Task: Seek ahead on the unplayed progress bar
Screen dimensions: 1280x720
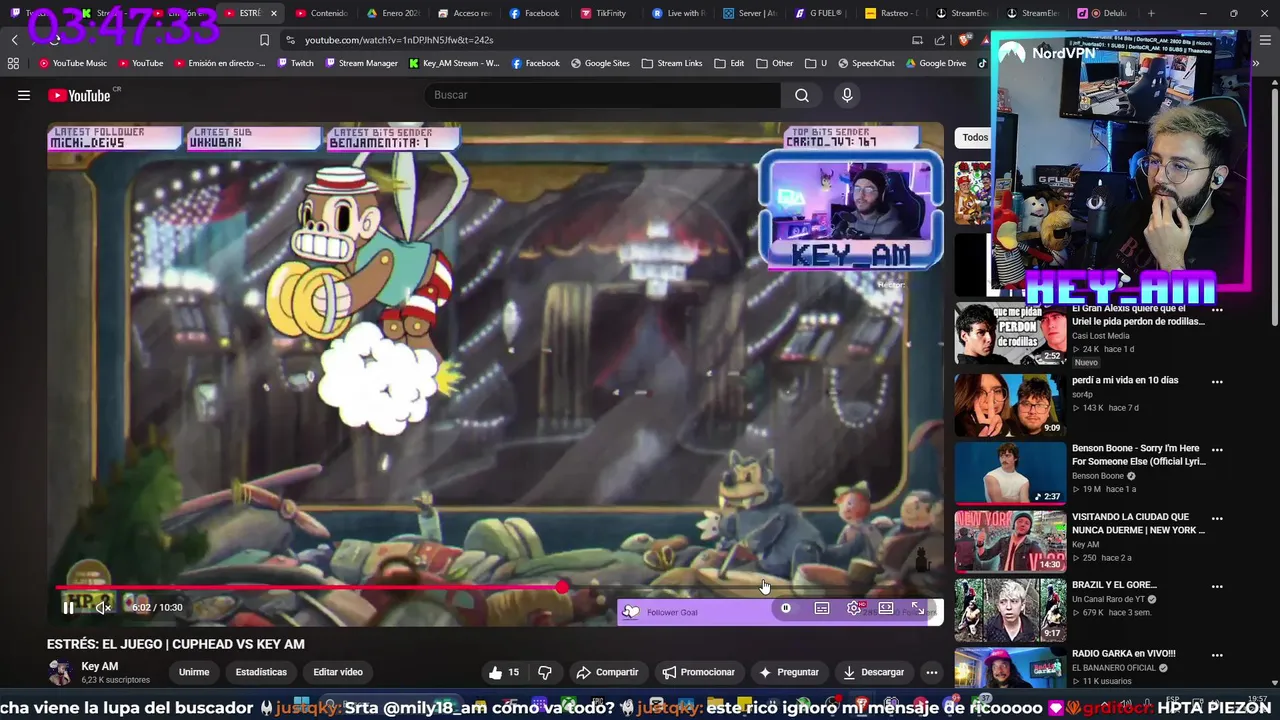Action: pyautogui.click(x=750, y=587)
